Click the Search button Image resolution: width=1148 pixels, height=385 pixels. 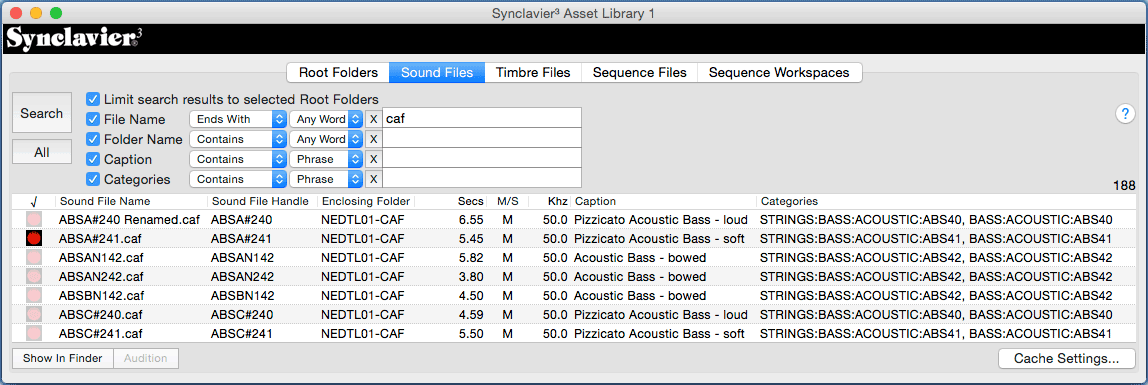tap(42, 113)
